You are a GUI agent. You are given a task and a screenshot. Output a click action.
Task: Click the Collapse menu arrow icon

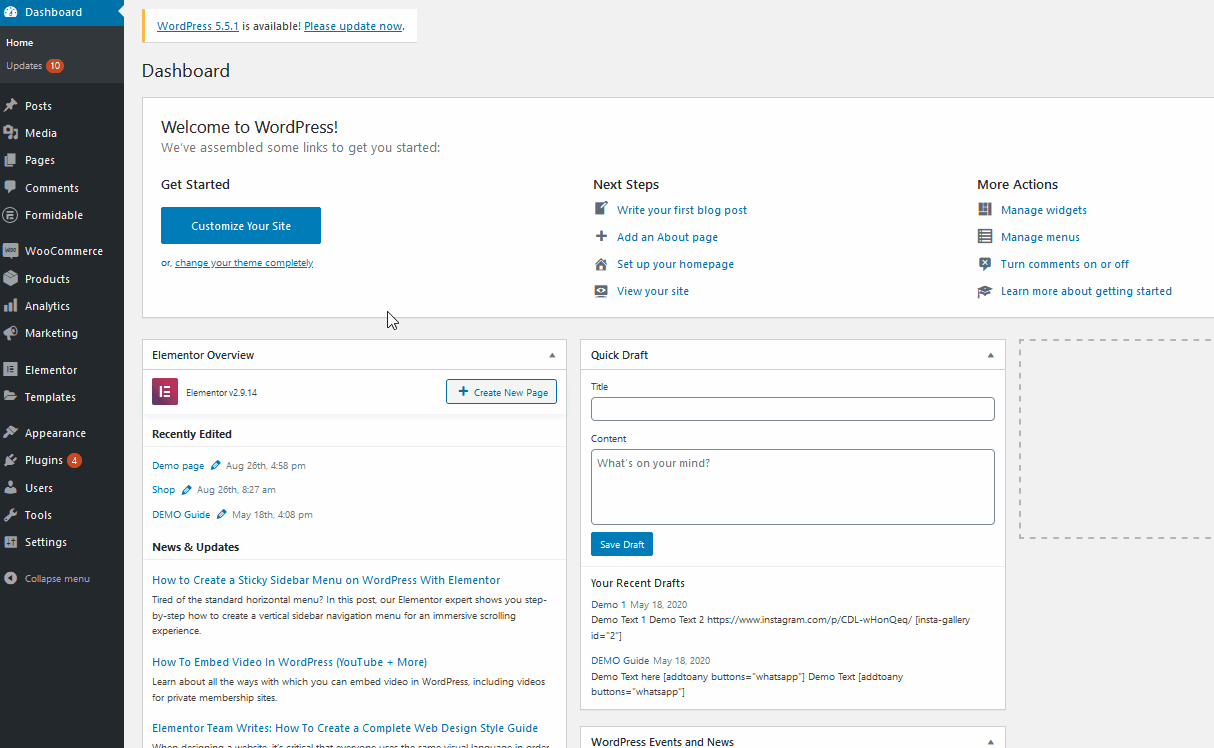[11, 578]
